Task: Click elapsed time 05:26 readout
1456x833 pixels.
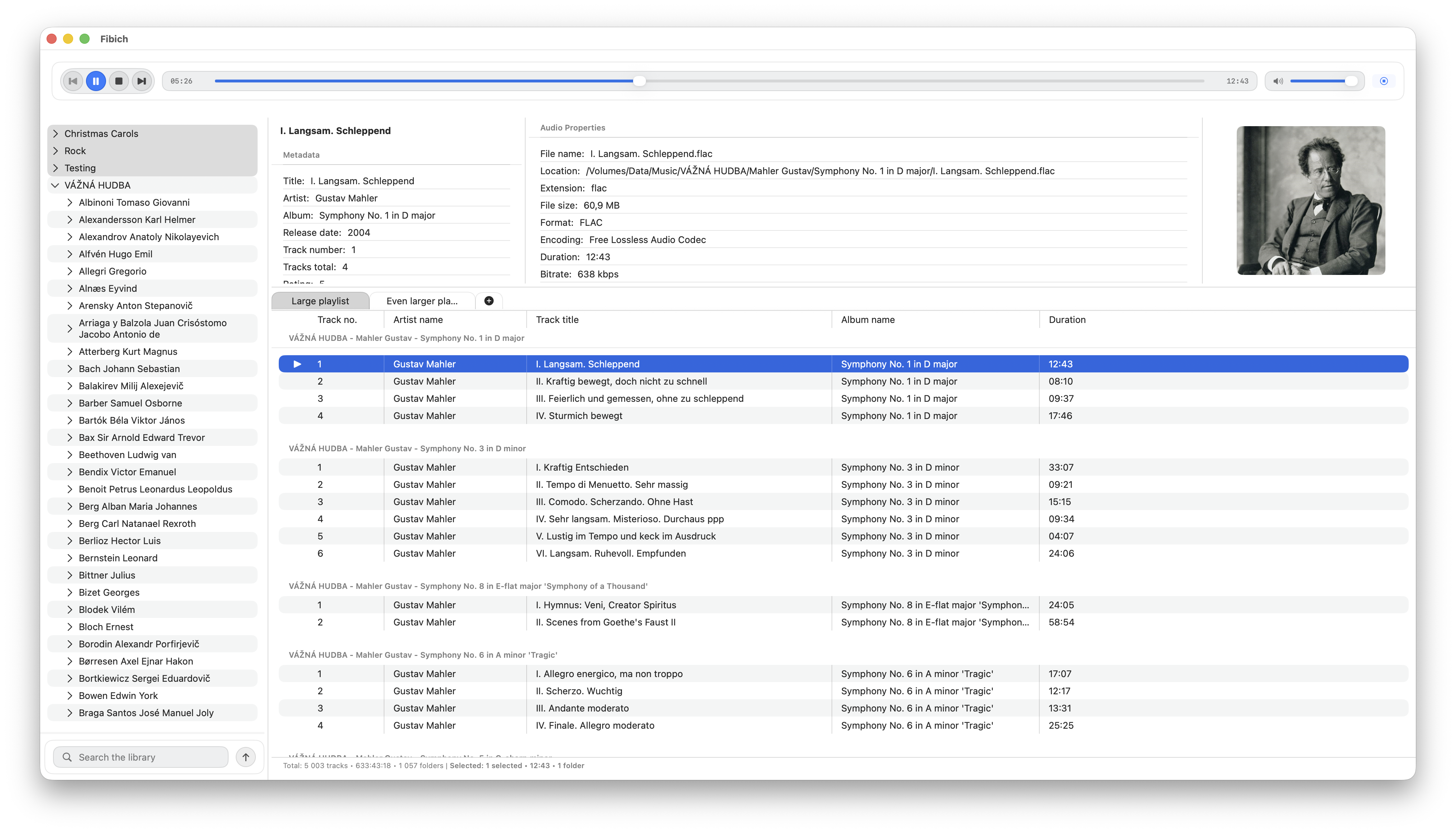Action: (x=181, y=81)
